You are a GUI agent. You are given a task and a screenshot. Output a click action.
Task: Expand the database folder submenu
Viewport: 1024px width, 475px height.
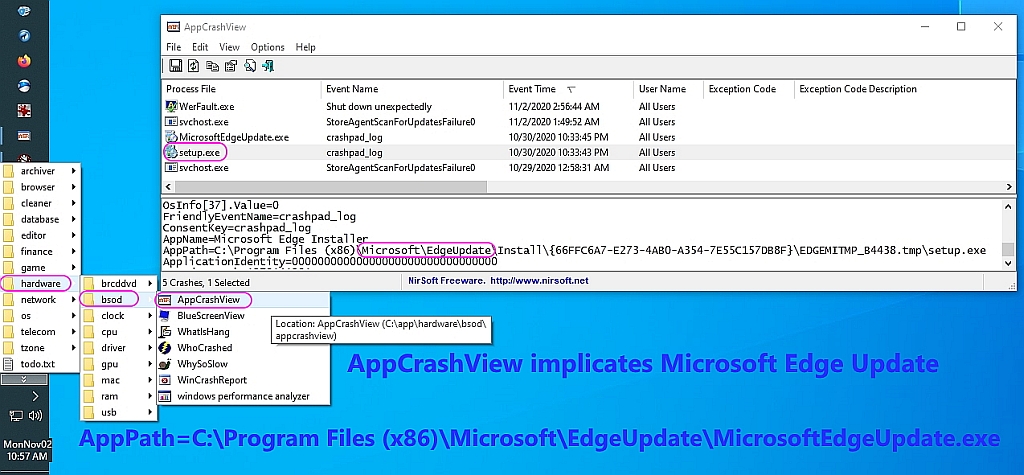39,219
